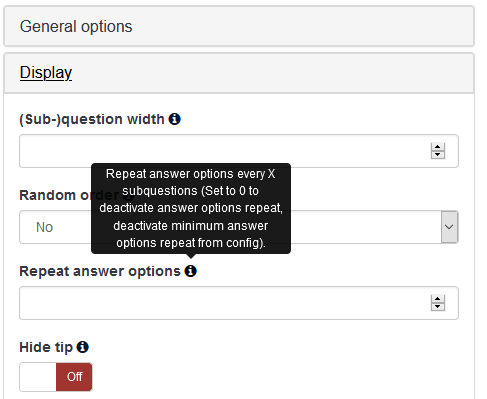Image resolution: width=487 pixels, height=399 pixels.
Task: Click the Hide tip info icon
Action: point(83,347)
